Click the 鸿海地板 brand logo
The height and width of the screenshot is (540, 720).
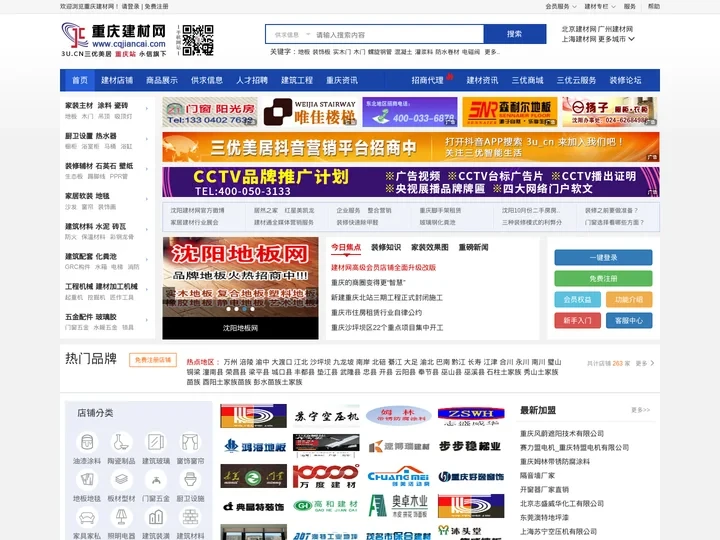253,446
